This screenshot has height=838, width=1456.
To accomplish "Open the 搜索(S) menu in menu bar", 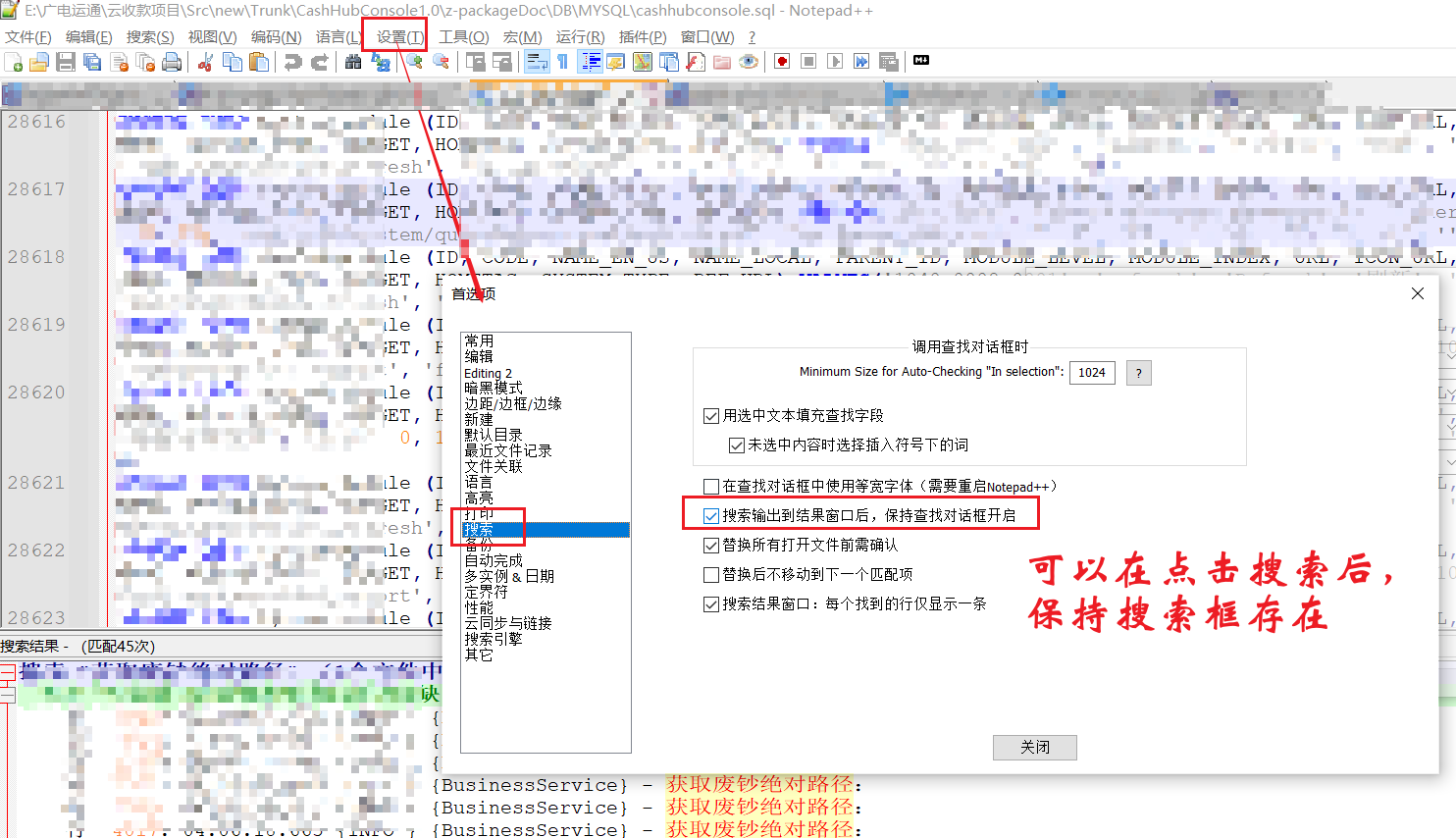I will point(150,36).
